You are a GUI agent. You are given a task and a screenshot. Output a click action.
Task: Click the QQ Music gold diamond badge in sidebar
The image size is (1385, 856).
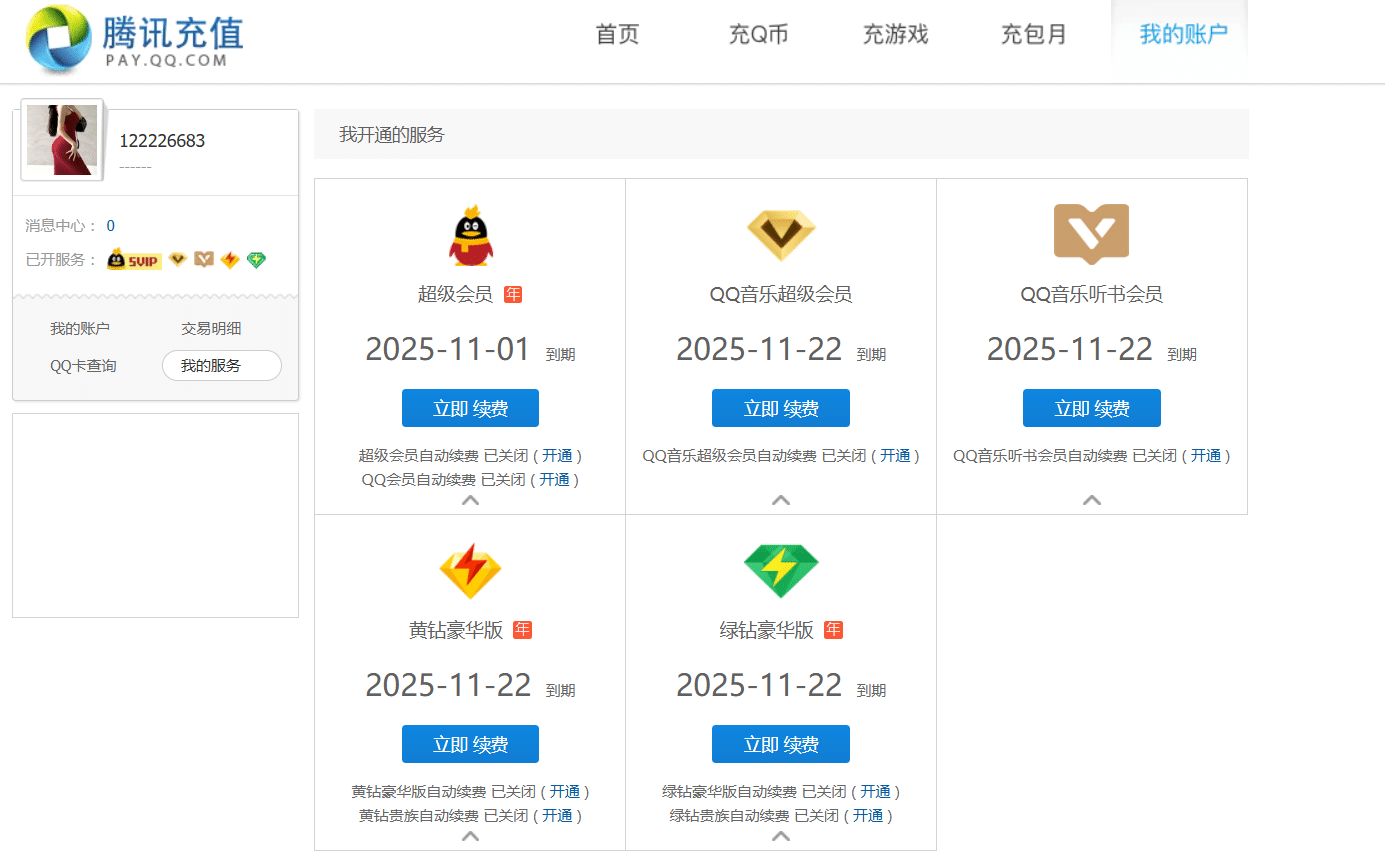178,260
